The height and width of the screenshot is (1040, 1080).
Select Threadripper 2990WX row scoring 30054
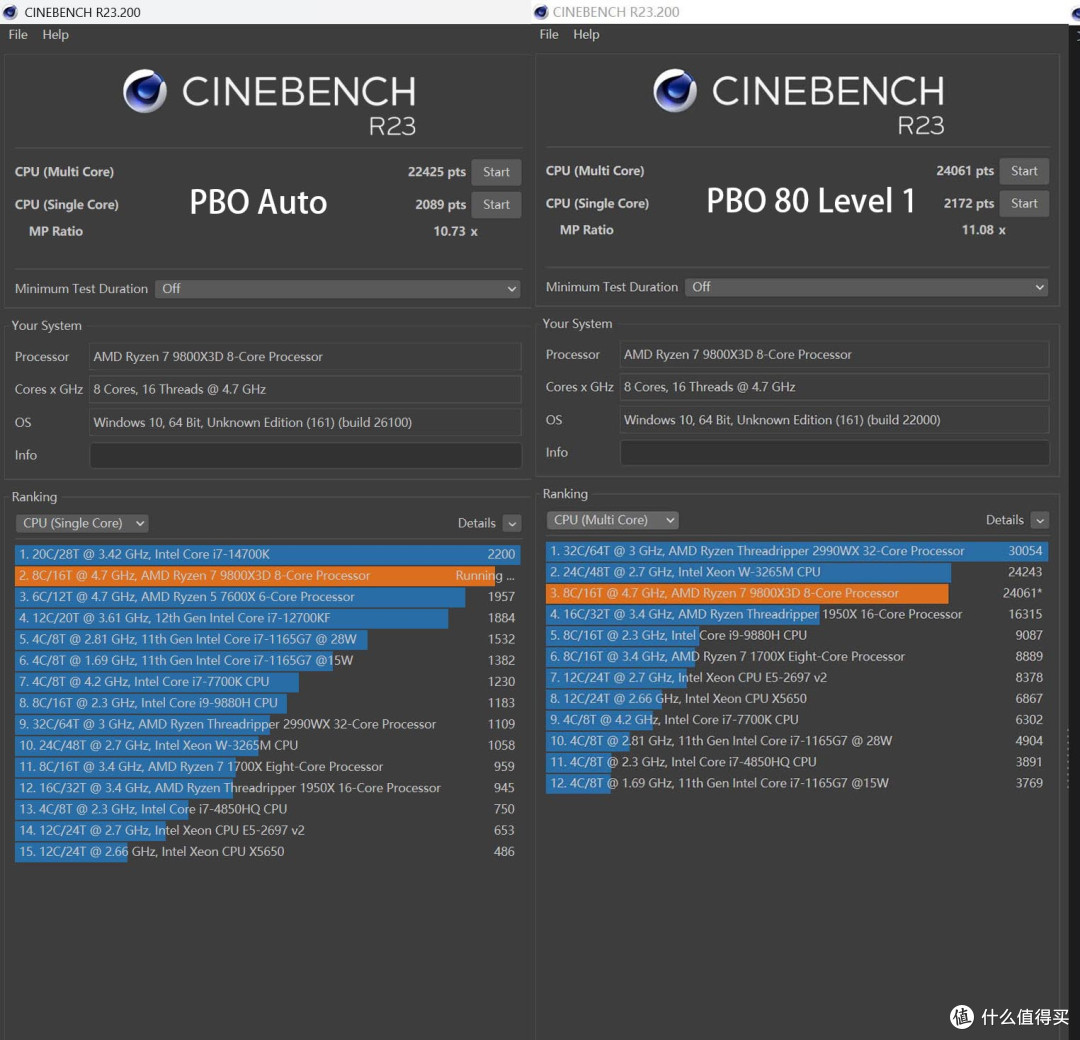click(x=797, y=551)
